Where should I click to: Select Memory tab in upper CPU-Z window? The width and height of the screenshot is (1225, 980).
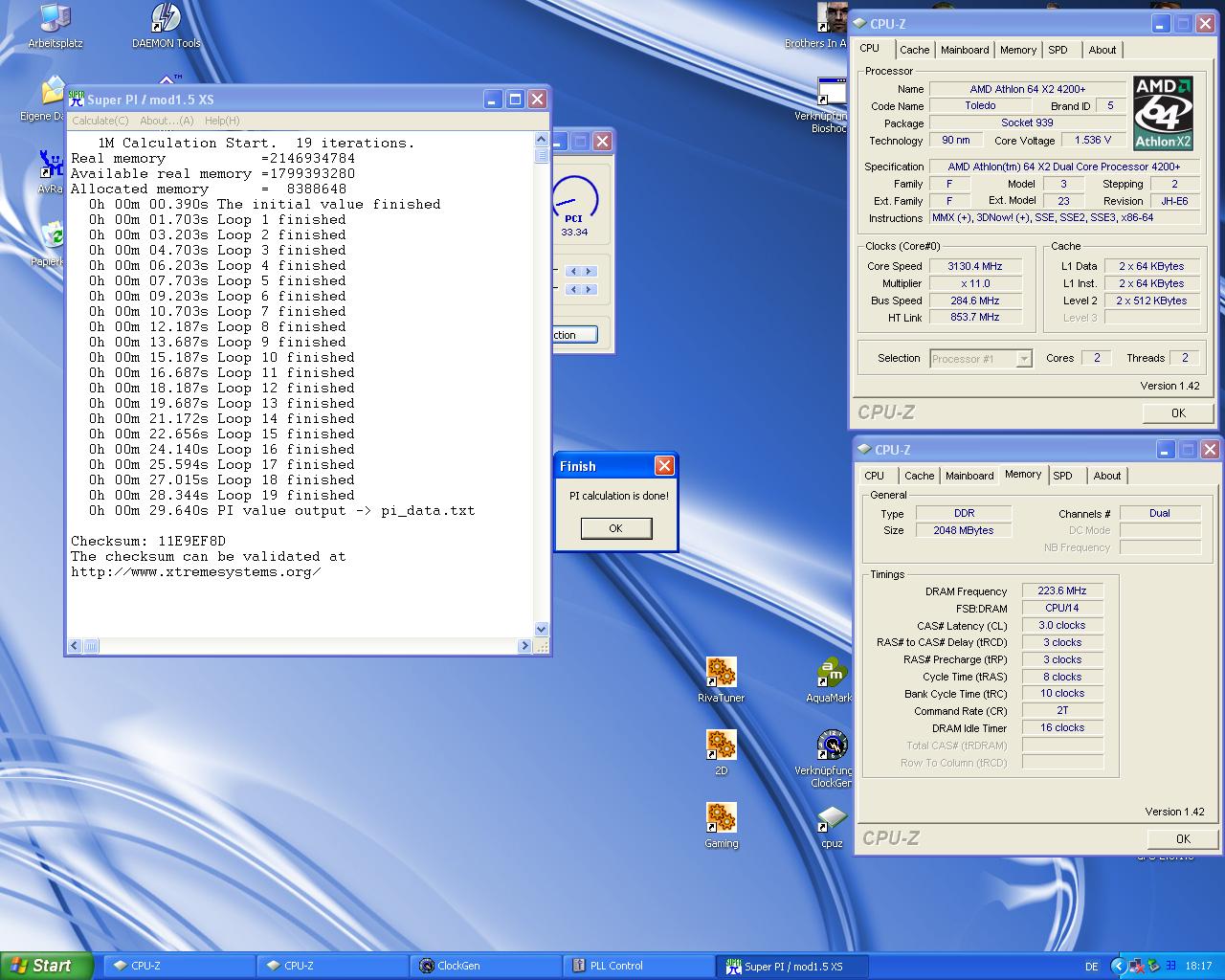1018,50
